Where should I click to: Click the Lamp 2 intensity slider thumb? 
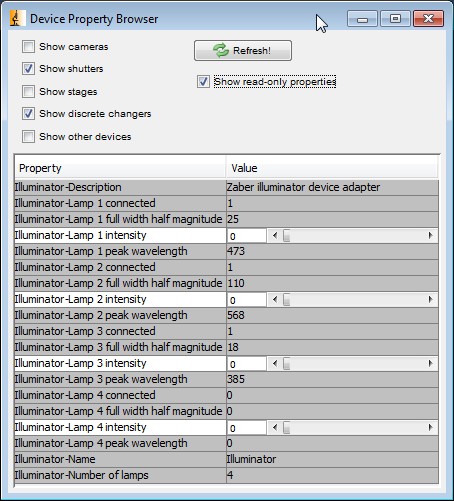(286, 300)
